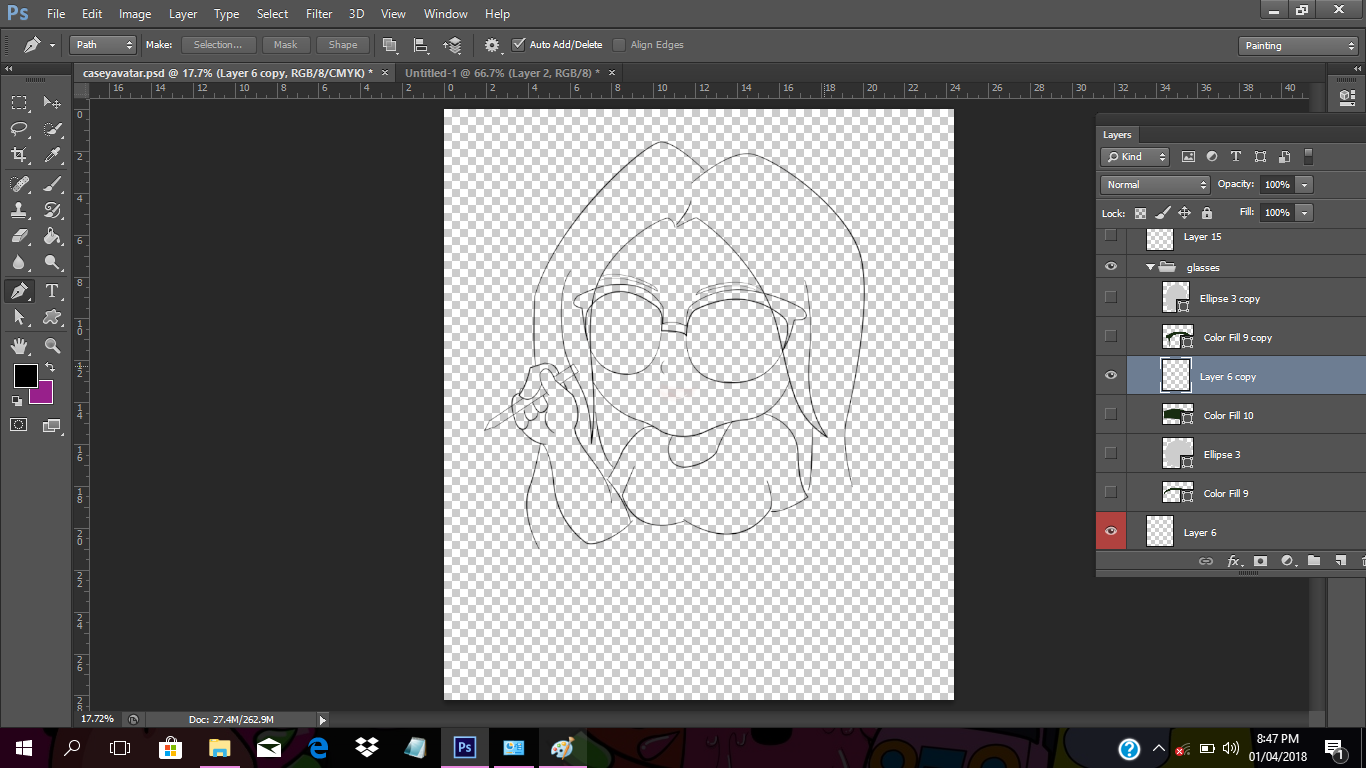This screenshot has height=768, width=1366.
Task: Select the Lasso tool
Action: point(19,129)
